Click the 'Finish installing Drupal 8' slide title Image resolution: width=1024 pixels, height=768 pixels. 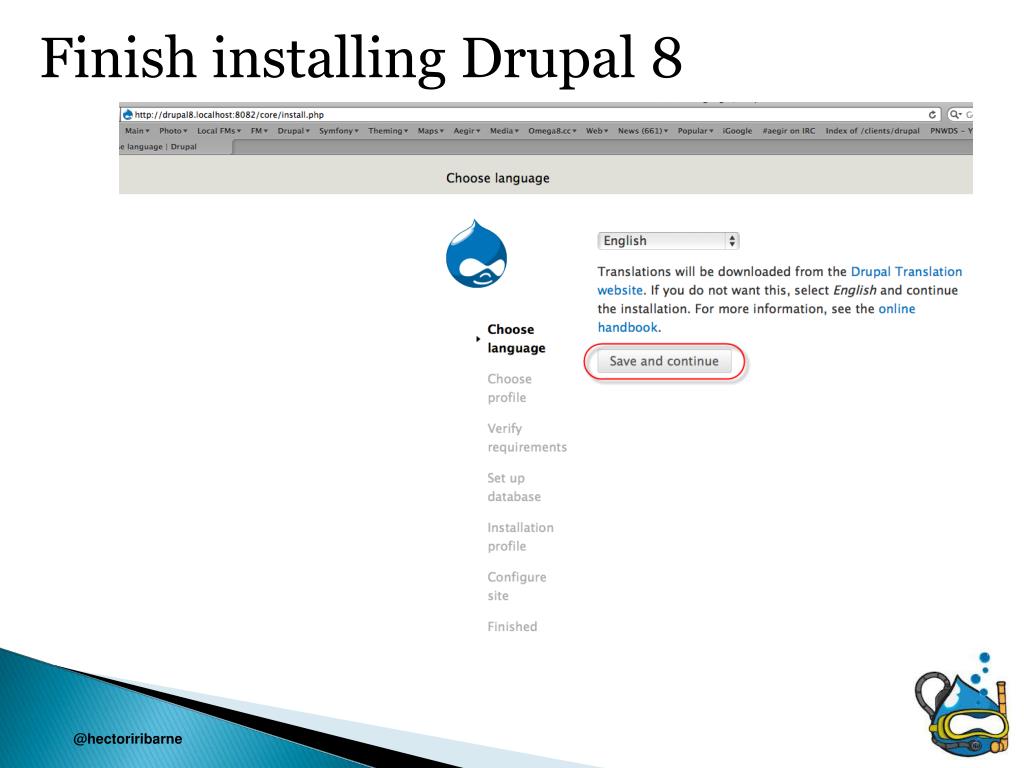coord(361,59)
